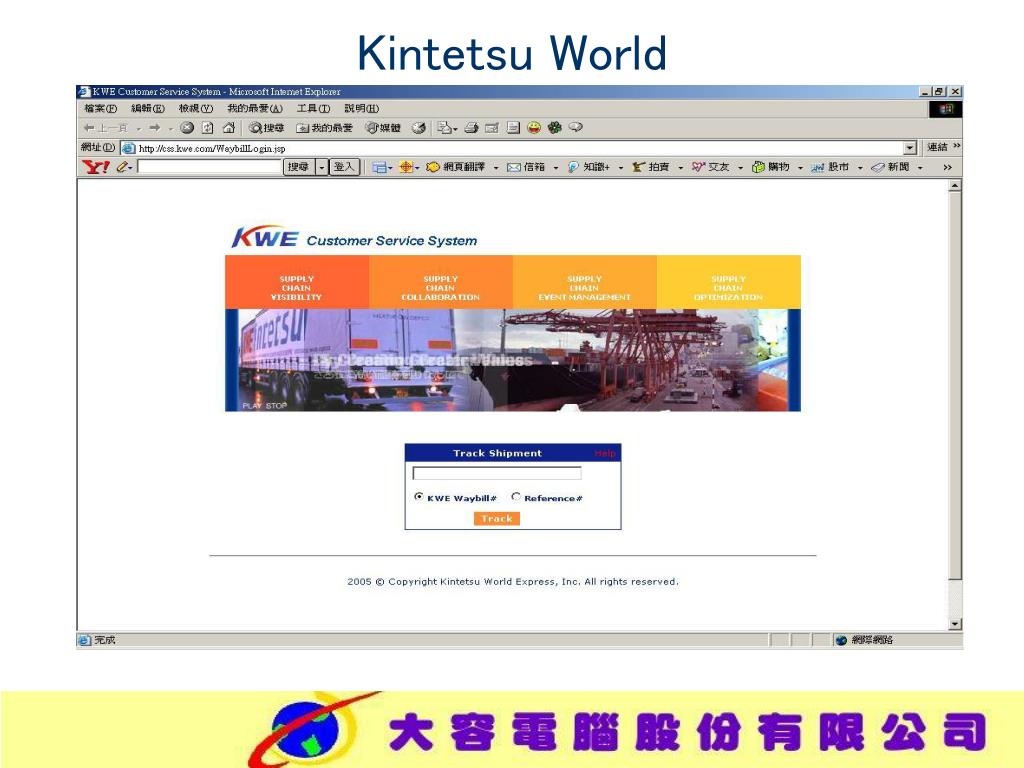The image size is (1024, 768).
Task: Click the STOP control on banner animation
Action: click(276, 406)
